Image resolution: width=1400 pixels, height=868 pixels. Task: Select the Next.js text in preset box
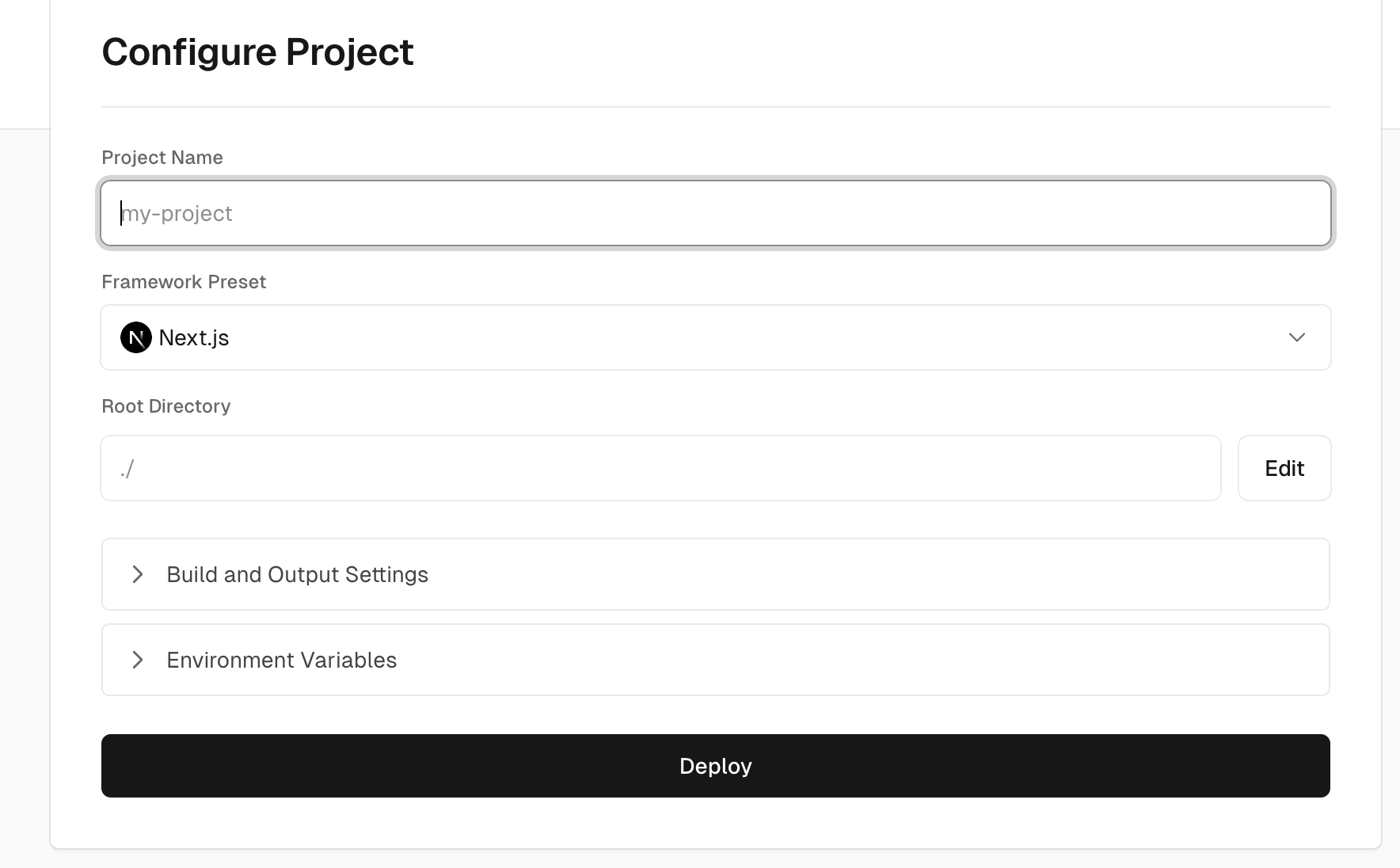click(x=194, y=337)
